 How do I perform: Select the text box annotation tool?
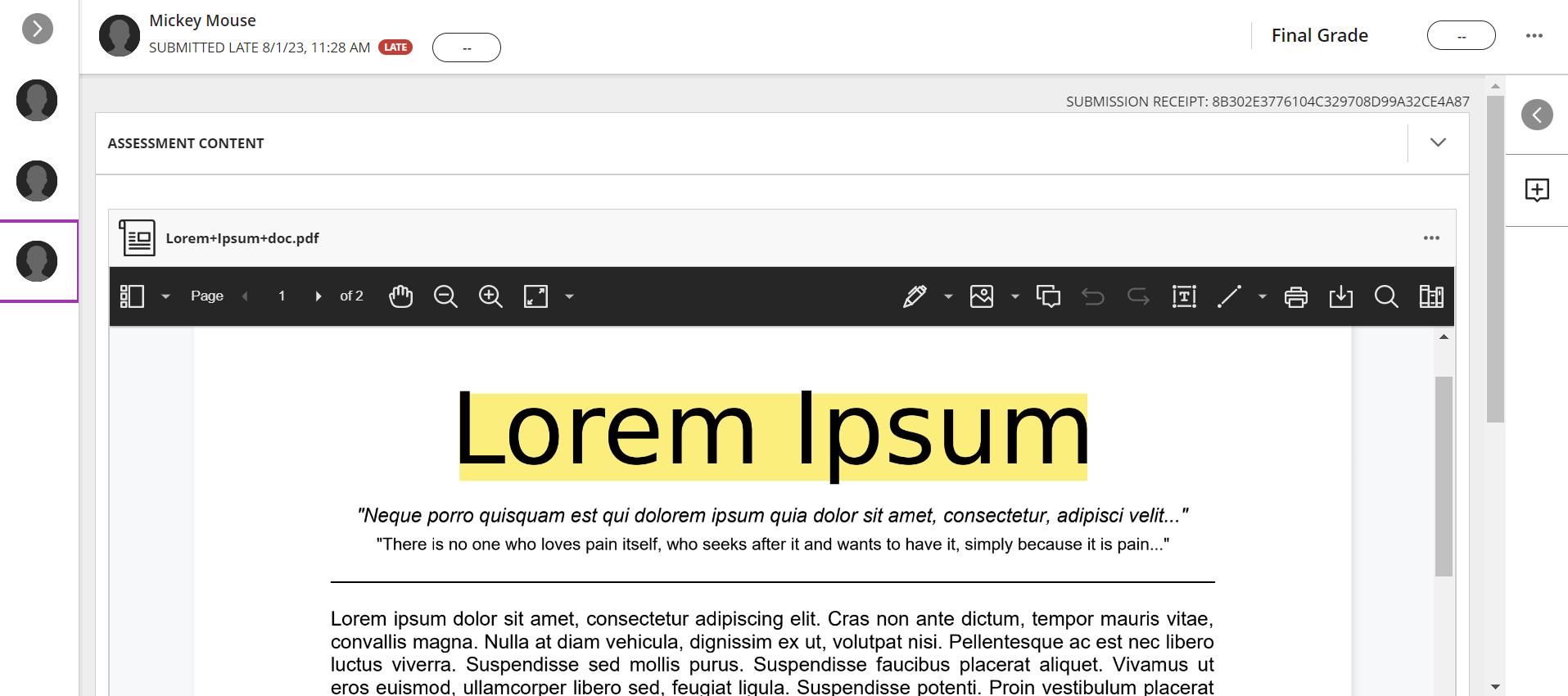coord(1184,296)
